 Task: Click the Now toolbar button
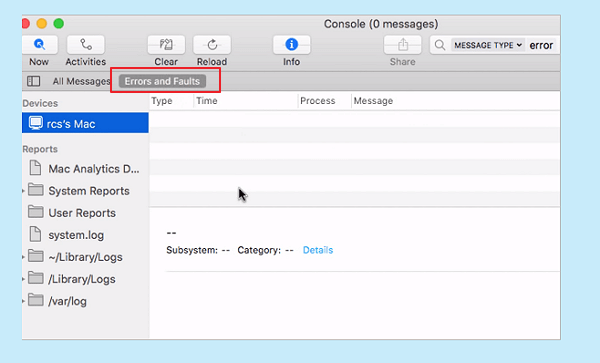(39, 45)
